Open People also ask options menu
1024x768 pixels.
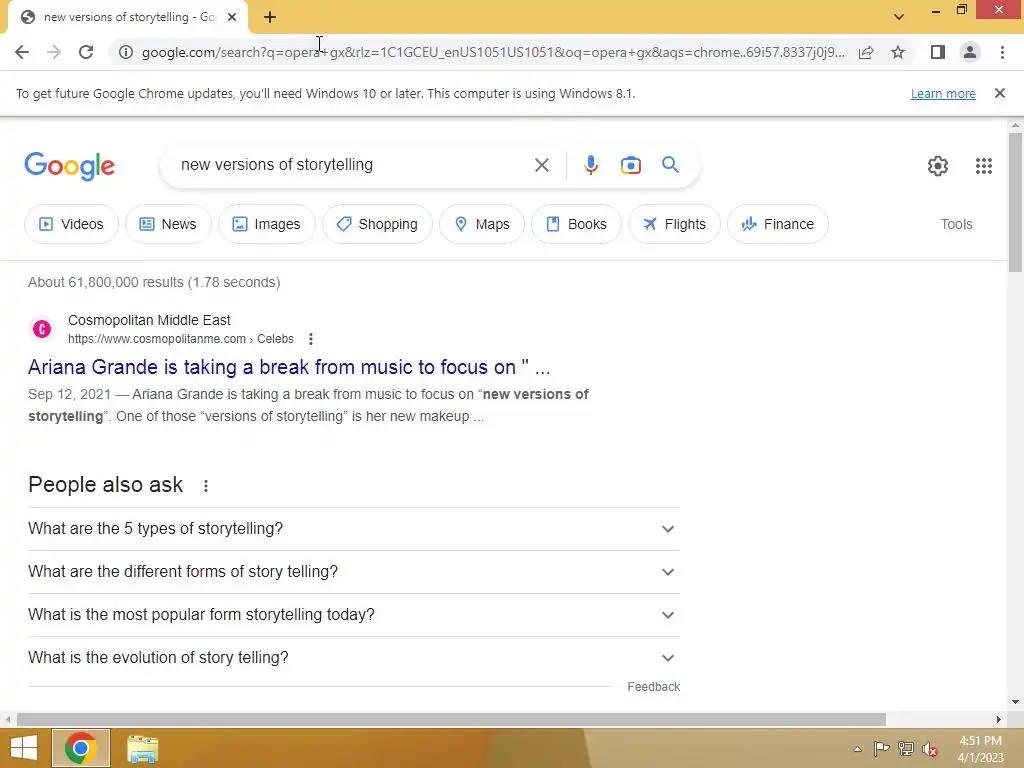point(206,486)
